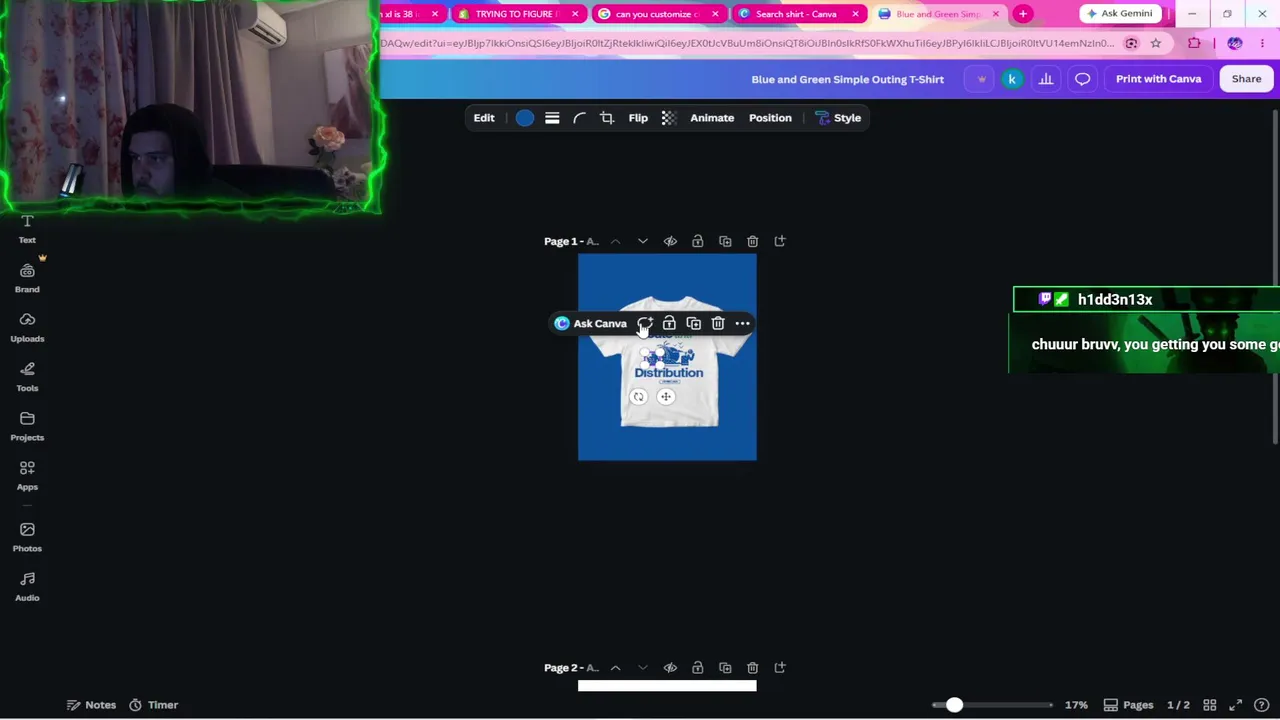Move Page 2 up with chevron arrow
Viewport: 1280px width, 720px height.
coord(615,668)
